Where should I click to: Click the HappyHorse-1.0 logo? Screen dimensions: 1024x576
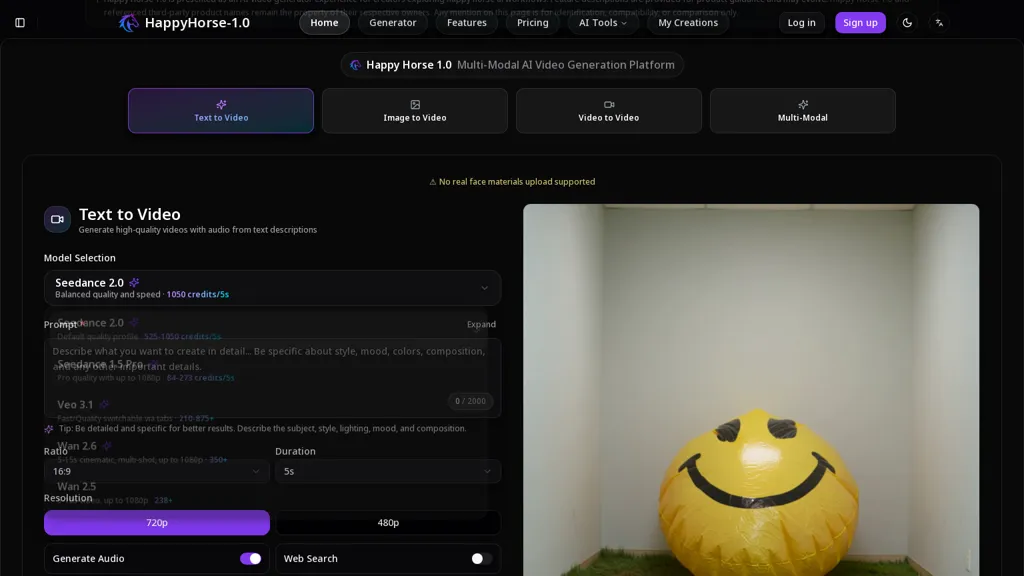click(184, 23)
